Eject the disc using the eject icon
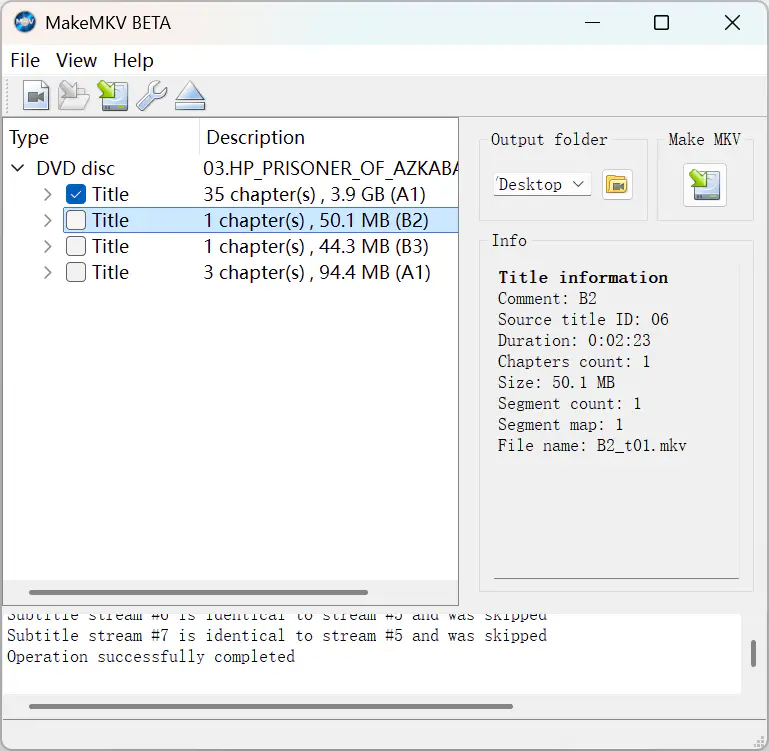 (190, 95)
